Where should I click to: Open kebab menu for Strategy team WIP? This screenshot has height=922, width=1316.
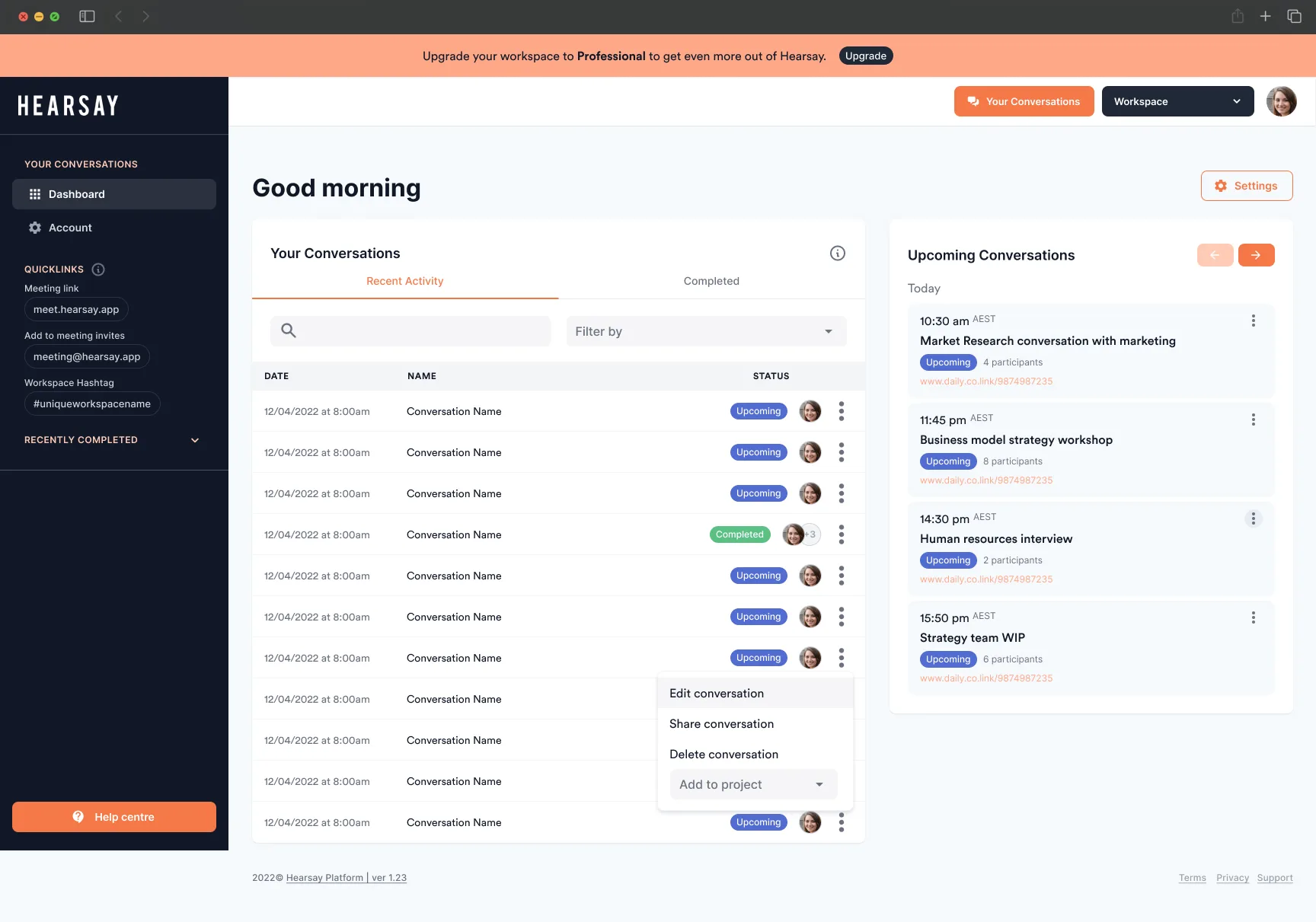1253,617
